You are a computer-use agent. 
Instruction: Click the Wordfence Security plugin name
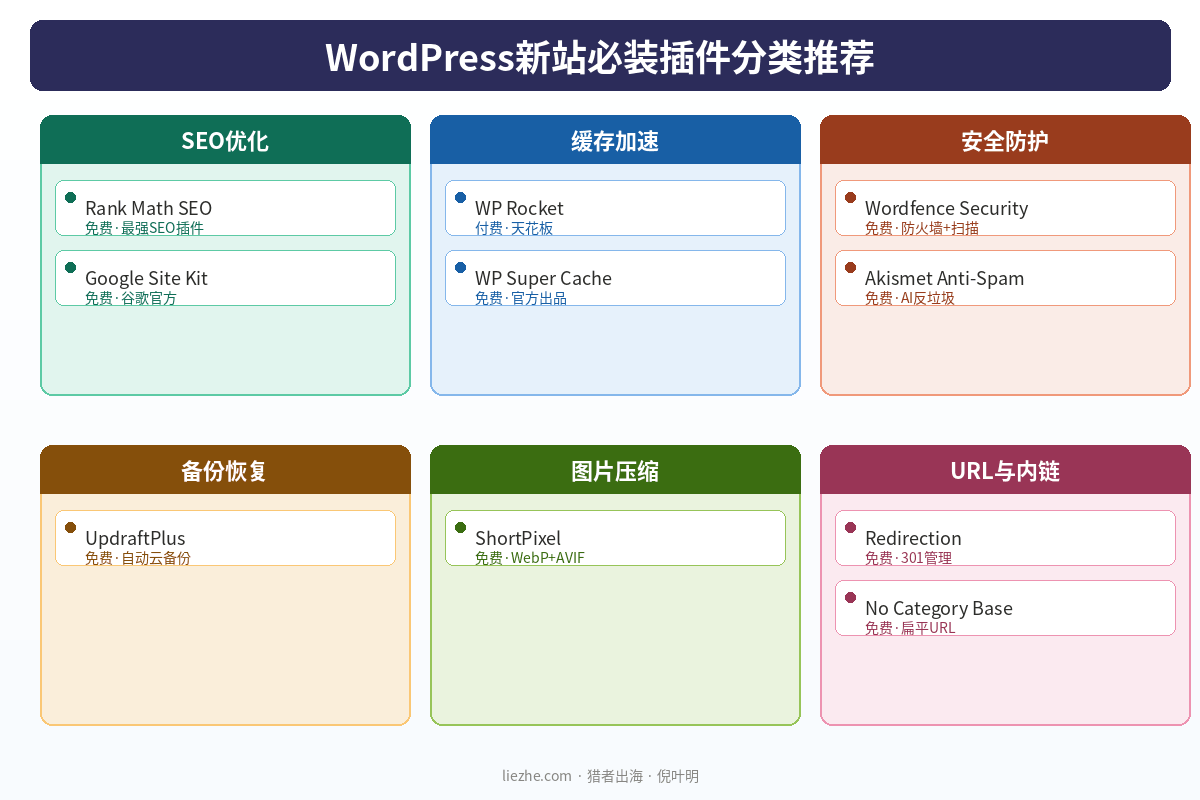pos(946,208)
